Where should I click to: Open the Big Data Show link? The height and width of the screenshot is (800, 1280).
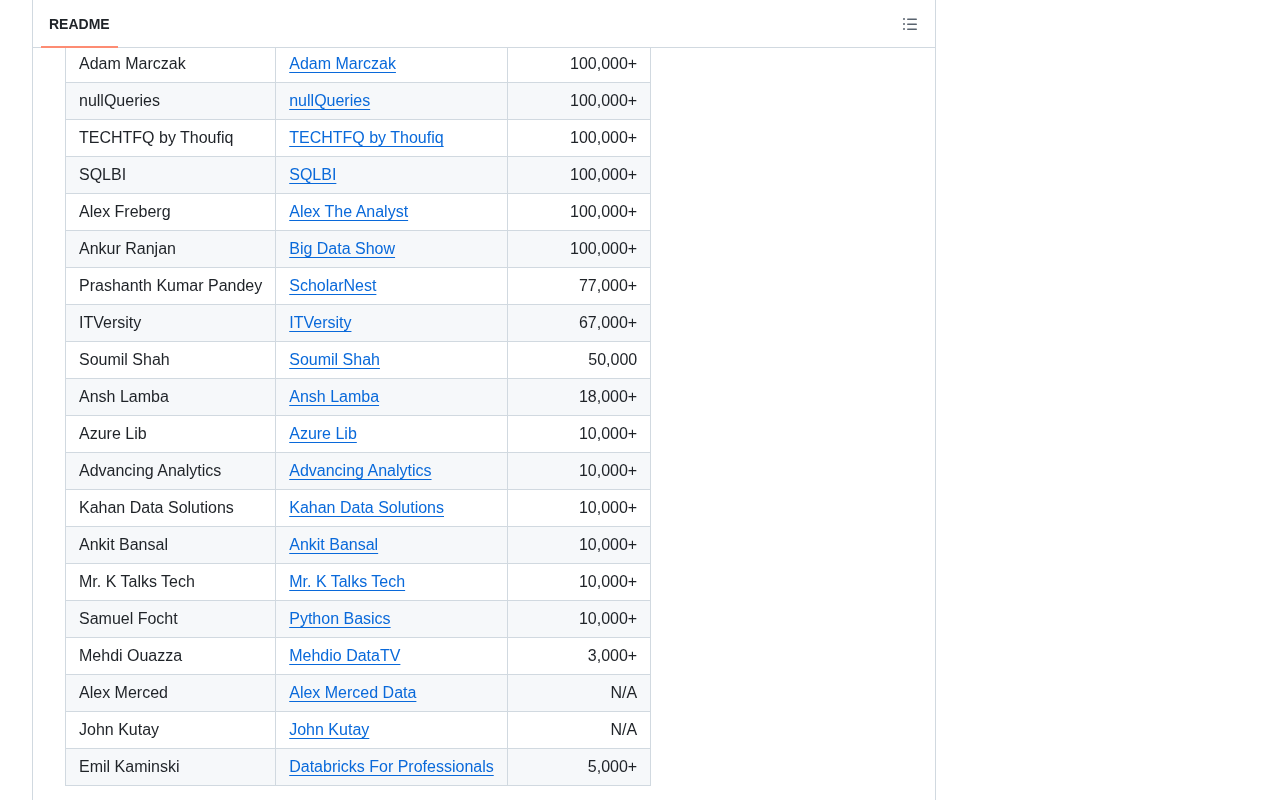click(342, 249)
